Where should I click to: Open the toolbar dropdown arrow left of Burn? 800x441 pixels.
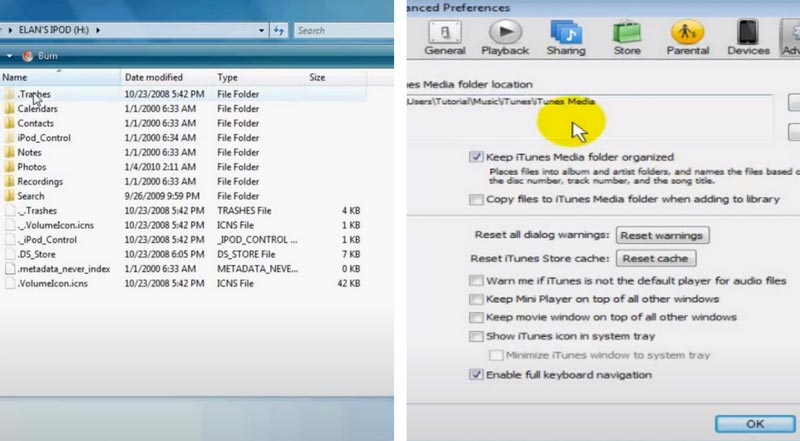[x=9, y=56]
